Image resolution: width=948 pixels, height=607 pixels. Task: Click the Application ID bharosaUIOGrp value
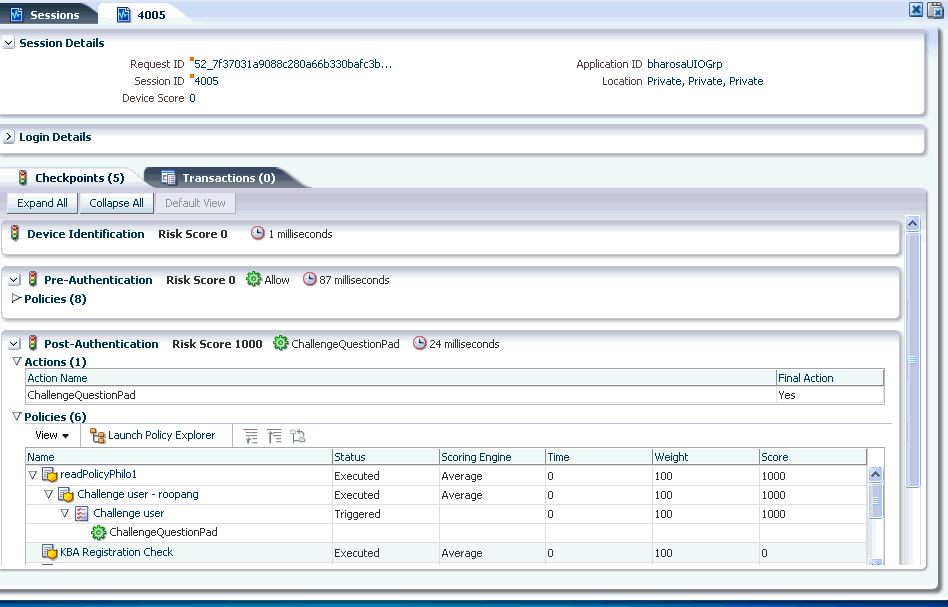pyautogui.click(x=684, y=64)
